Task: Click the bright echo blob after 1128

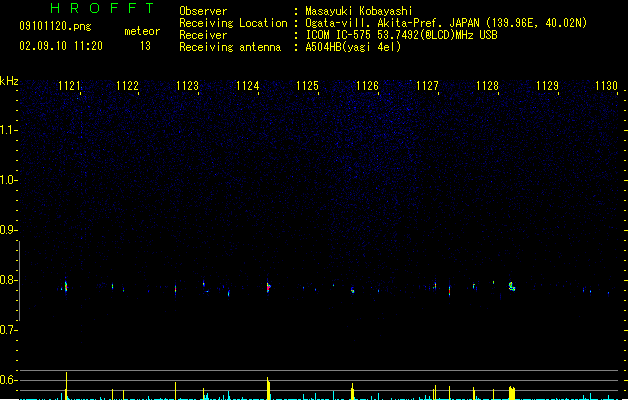Action: pyautogui.click(x=511, y=286)
